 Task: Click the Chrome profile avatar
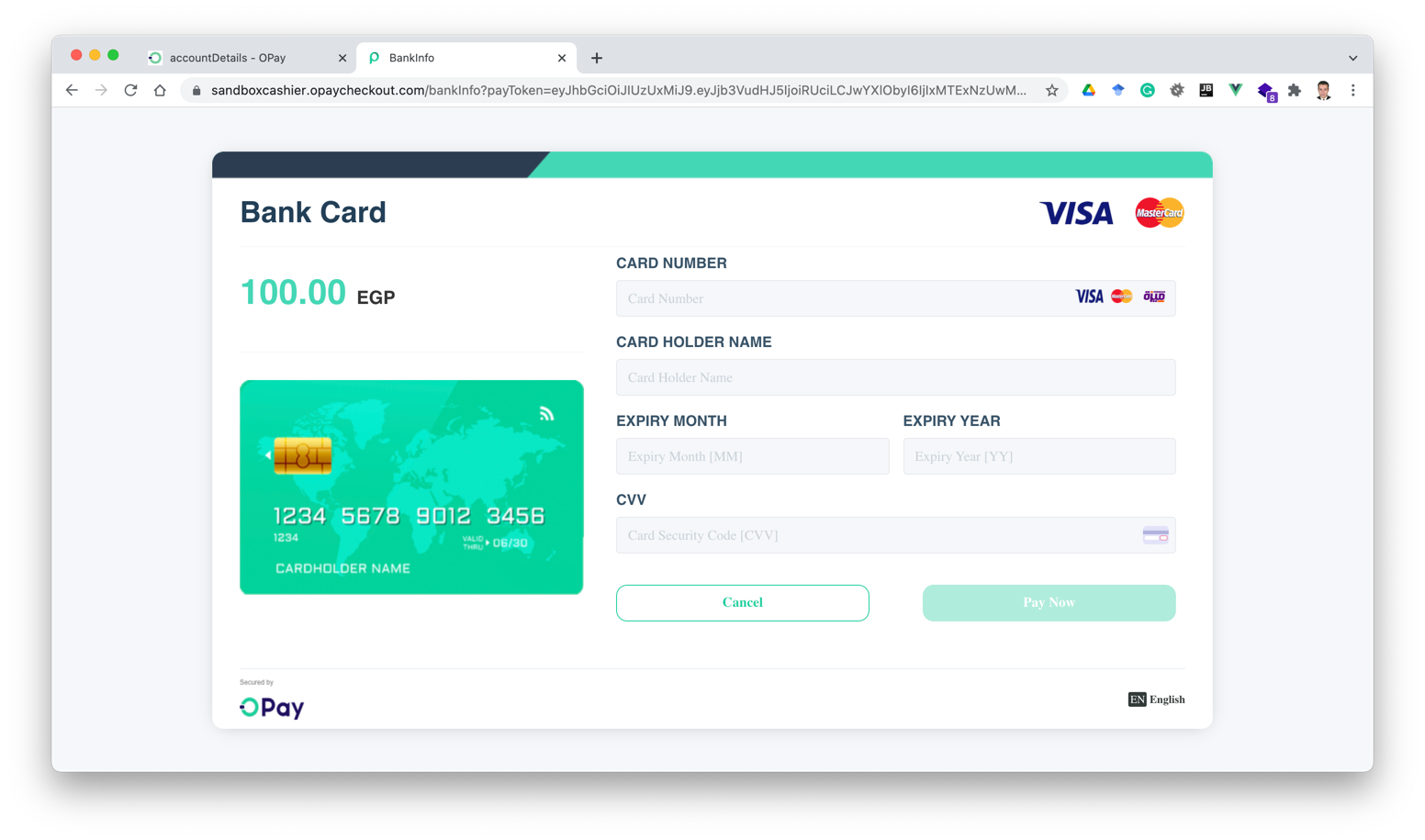pyautogui.click(x=1323, y=90)
